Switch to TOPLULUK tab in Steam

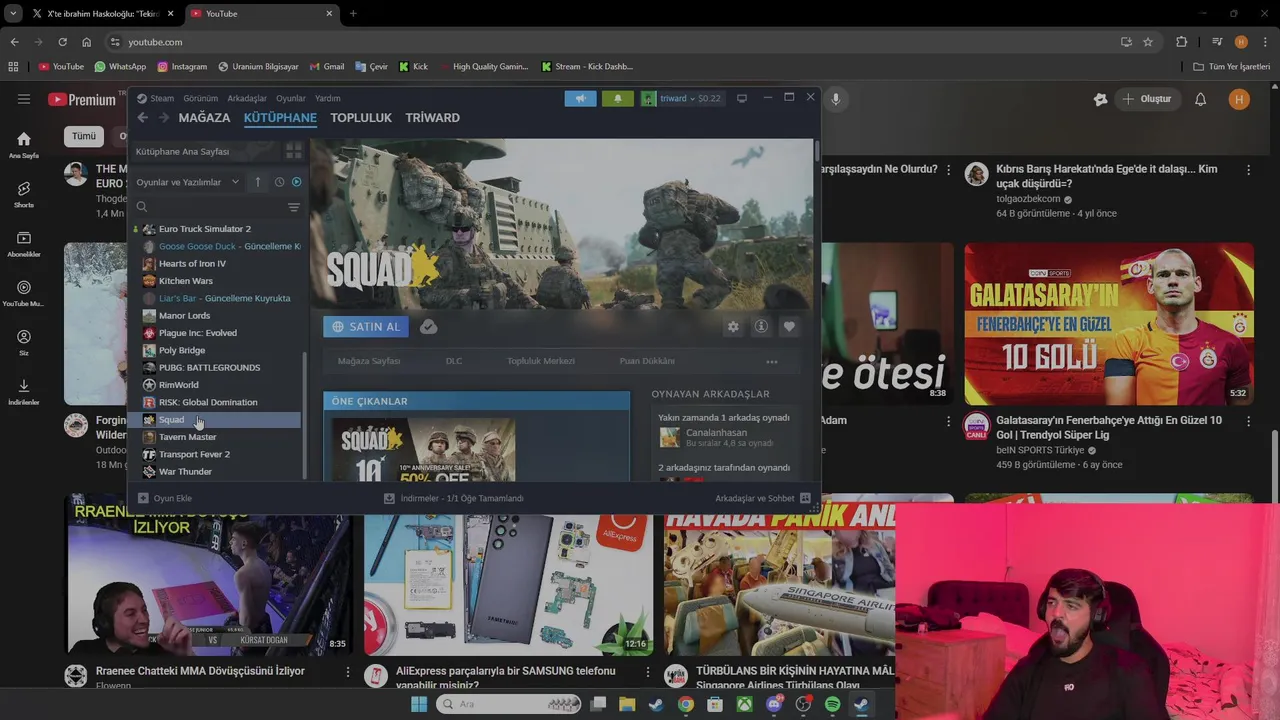click(x=361, y=117)
